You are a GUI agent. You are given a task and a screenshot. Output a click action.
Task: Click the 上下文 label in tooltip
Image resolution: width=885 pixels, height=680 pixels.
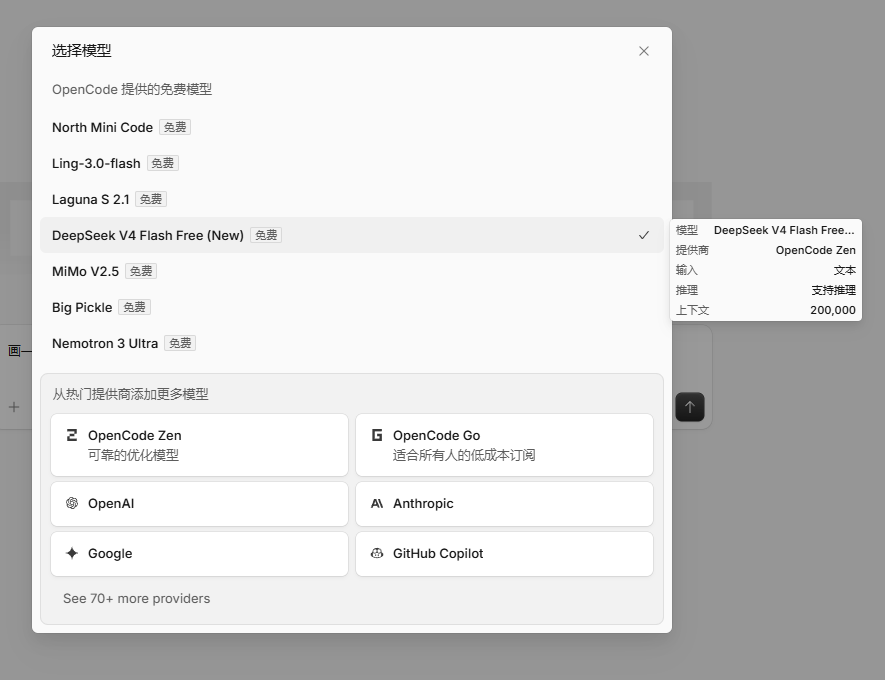692,310
